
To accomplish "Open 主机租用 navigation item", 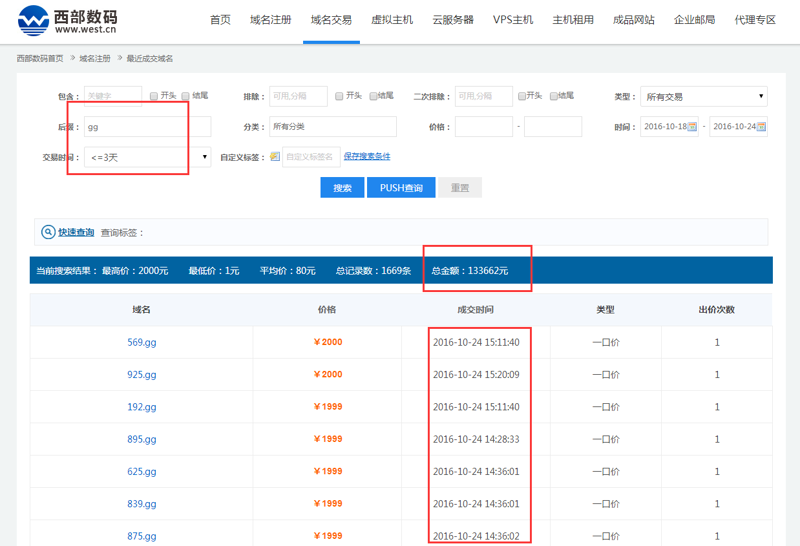I will 573,20.
